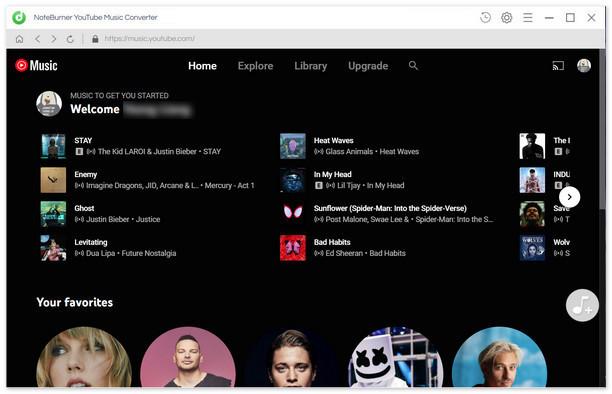Image resolution: width=612 pixels, height=394 pixels.
Task: Open the Future Nostalgia album link
Action: [149, 253]
